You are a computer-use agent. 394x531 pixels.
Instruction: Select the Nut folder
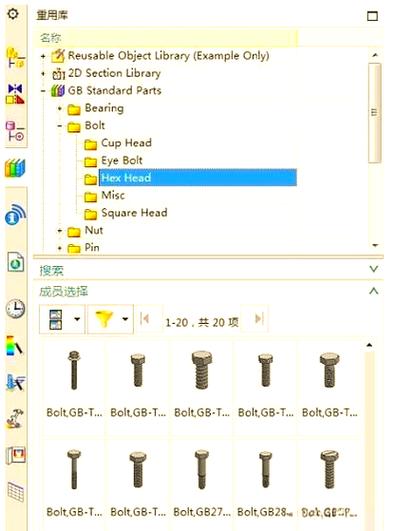coord(94,230)
